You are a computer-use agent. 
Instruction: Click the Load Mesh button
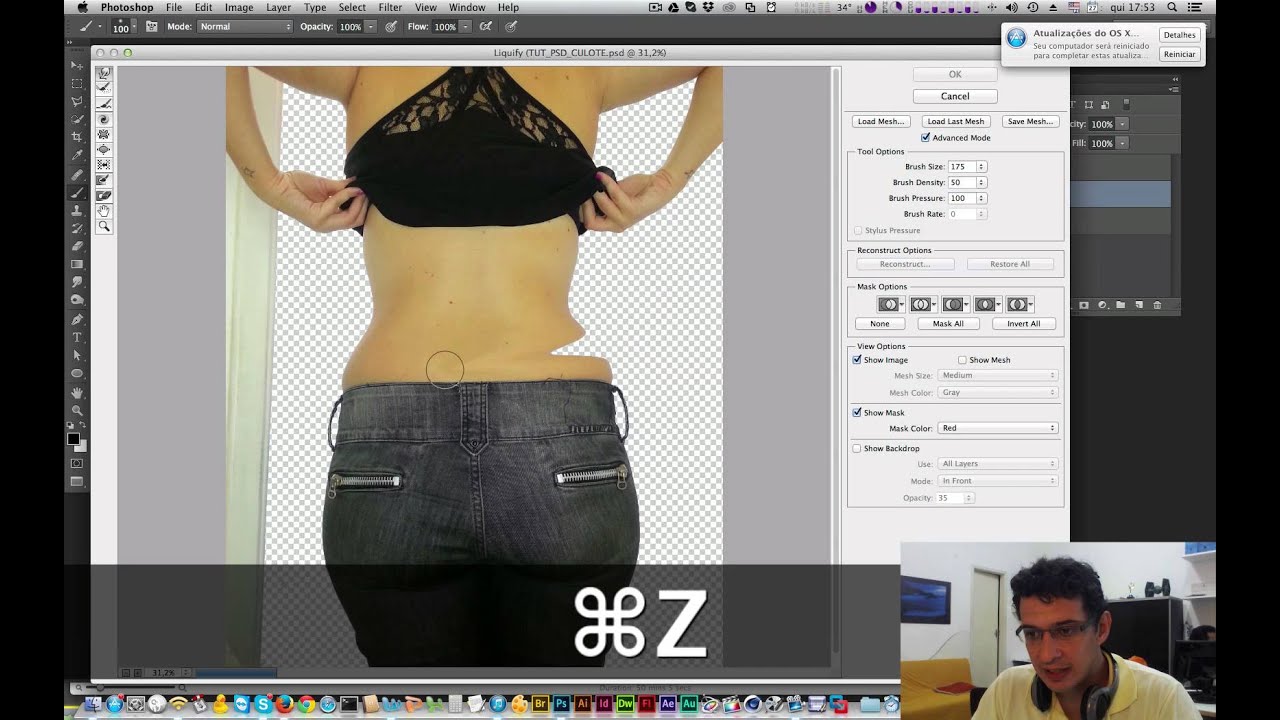880,121
